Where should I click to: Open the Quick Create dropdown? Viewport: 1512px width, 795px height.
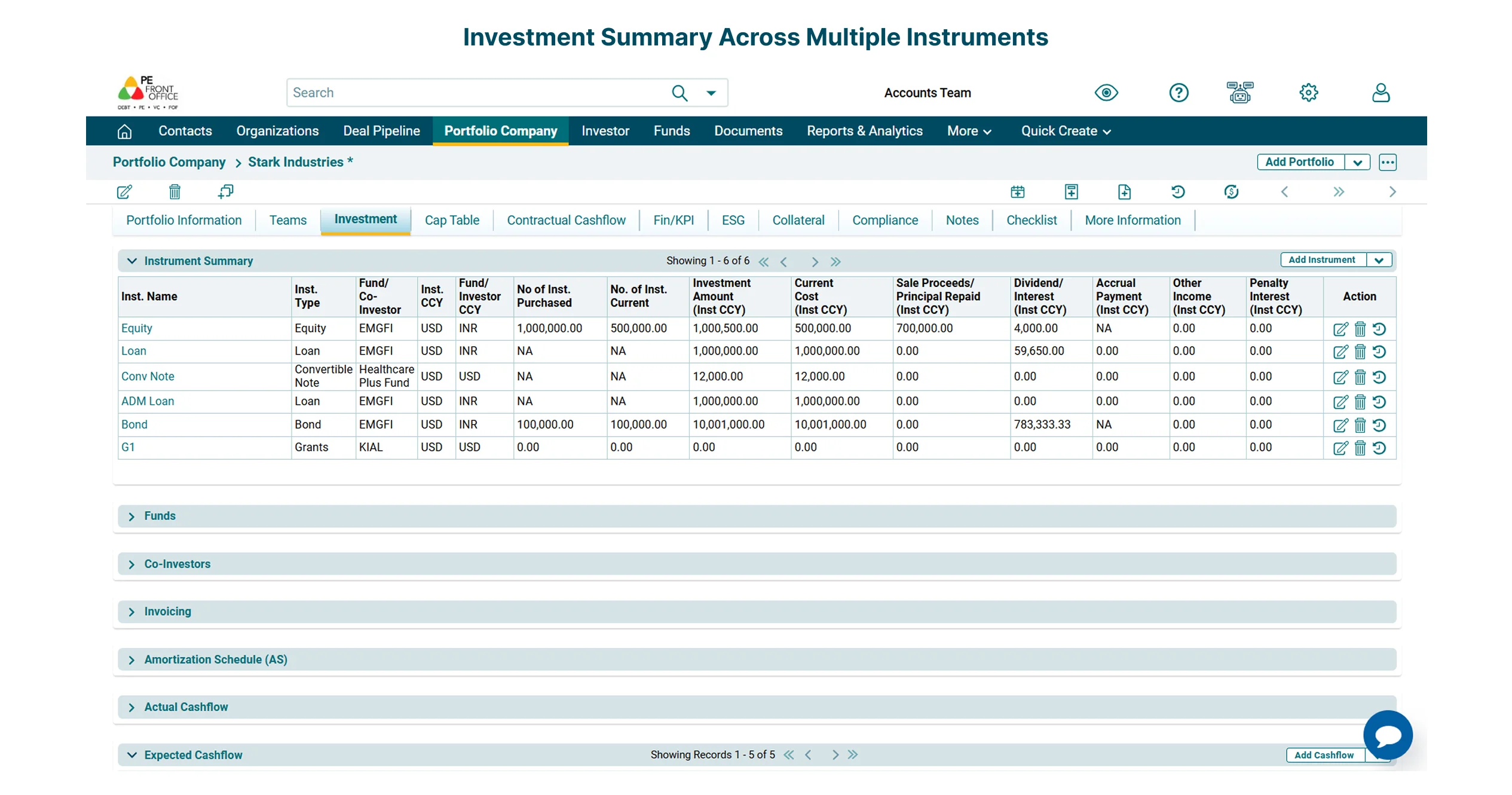tap(1066, 131)
